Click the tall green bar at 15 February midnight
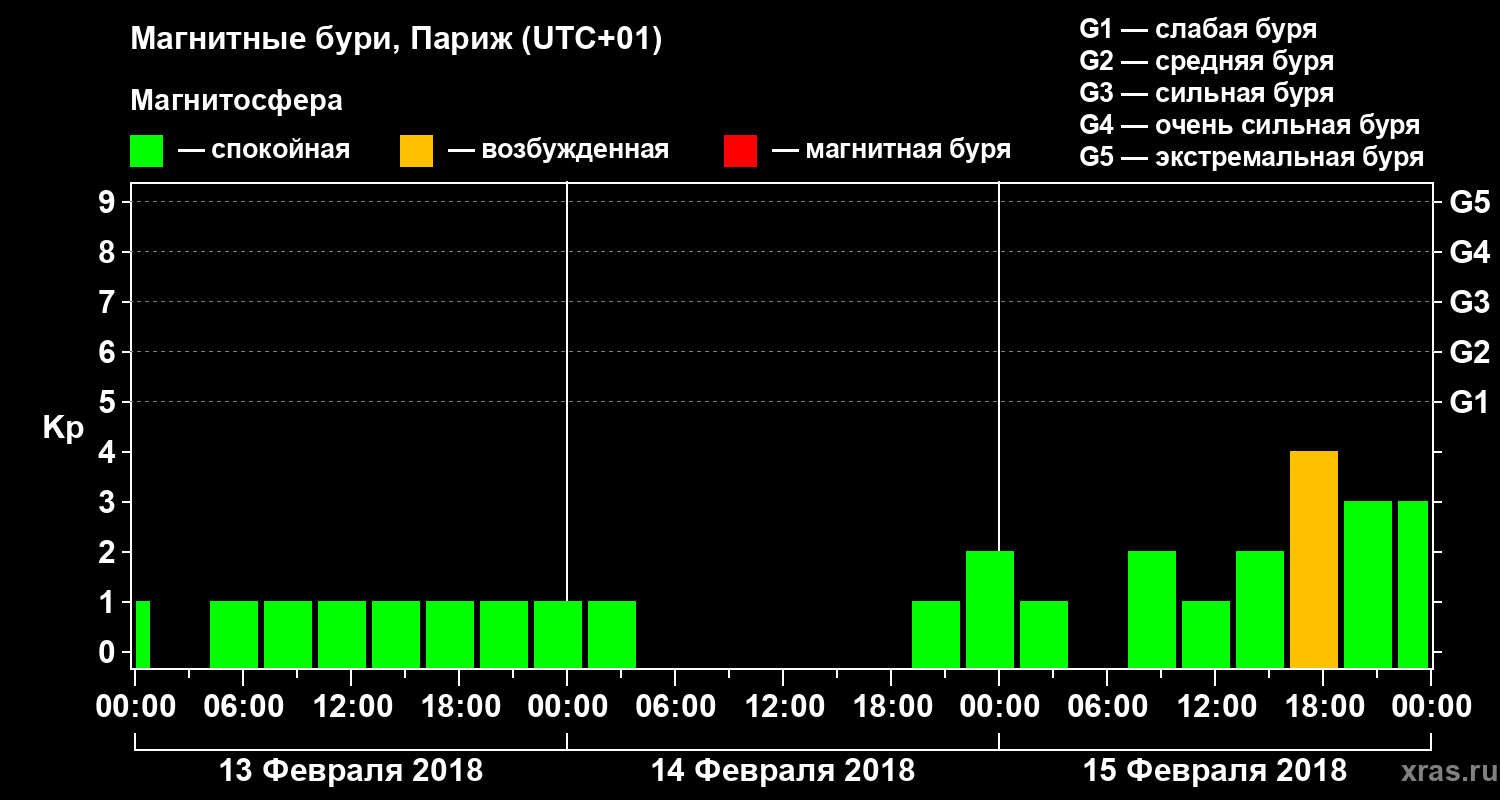This screenshot has width=1500, height=800. pos(990,610)
